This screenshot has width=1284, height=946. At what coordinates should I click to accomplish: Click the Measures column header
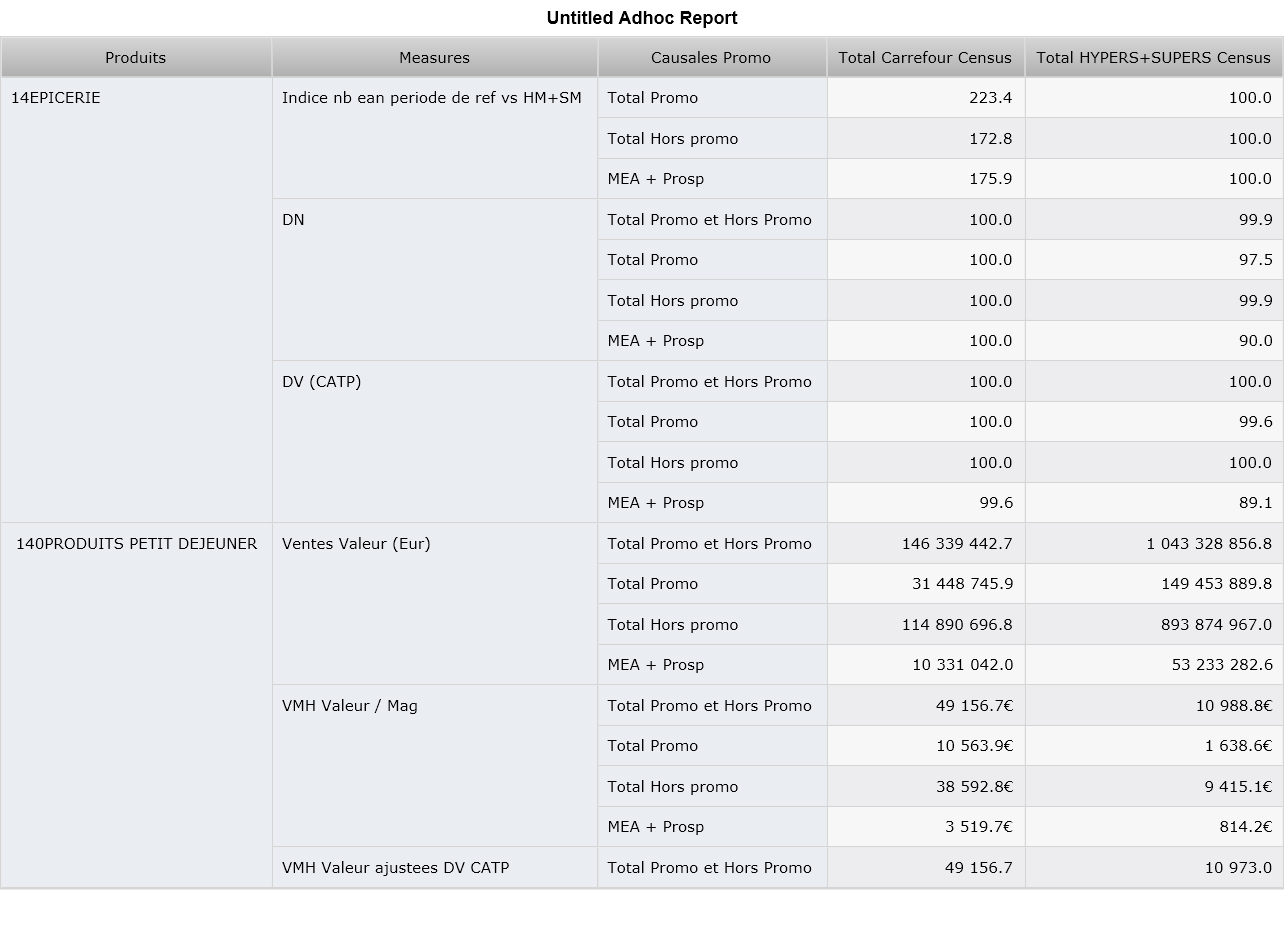(434, 57)
